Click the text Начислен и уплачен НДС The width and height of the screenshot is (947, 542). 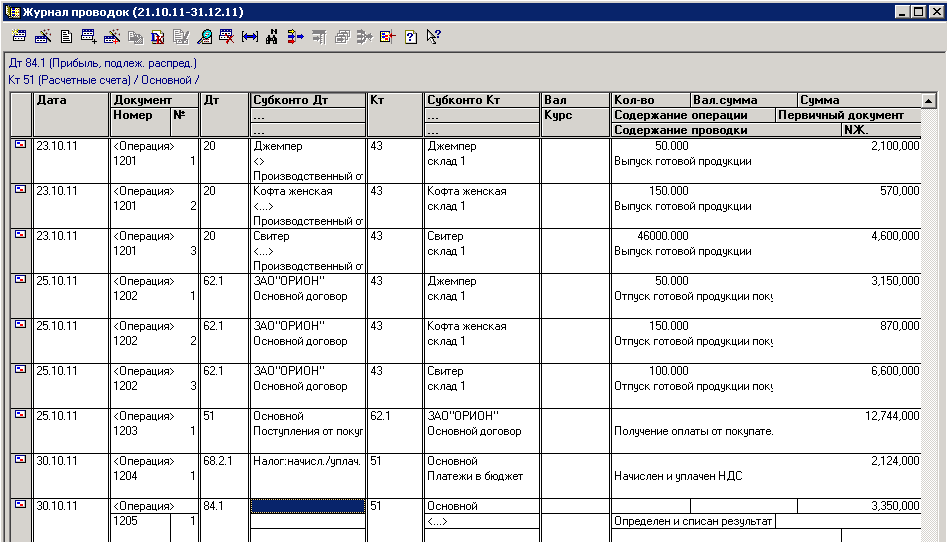click(678, 476)
